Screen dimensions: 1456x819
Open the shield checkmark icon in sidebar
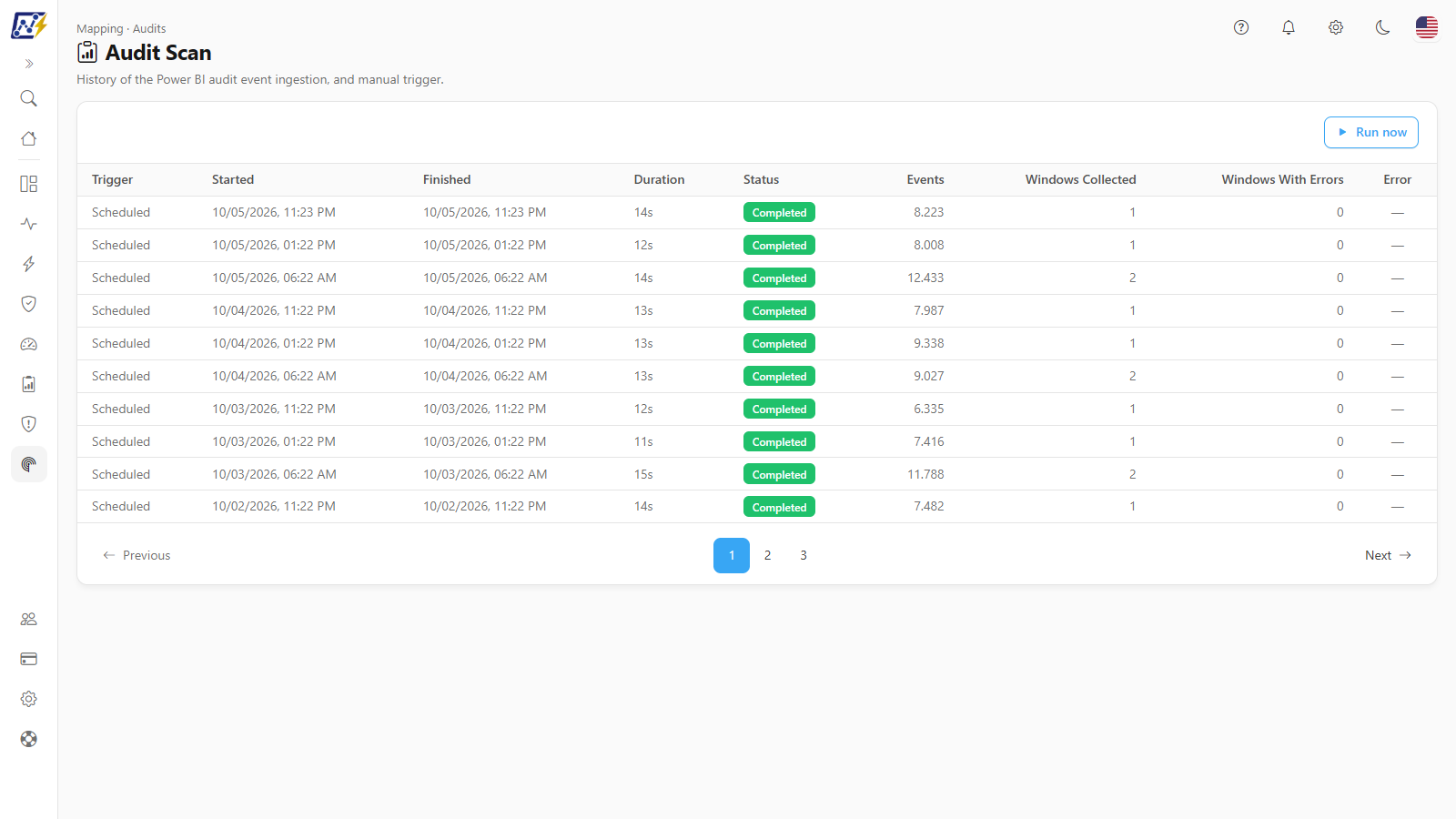pos(29,304)
